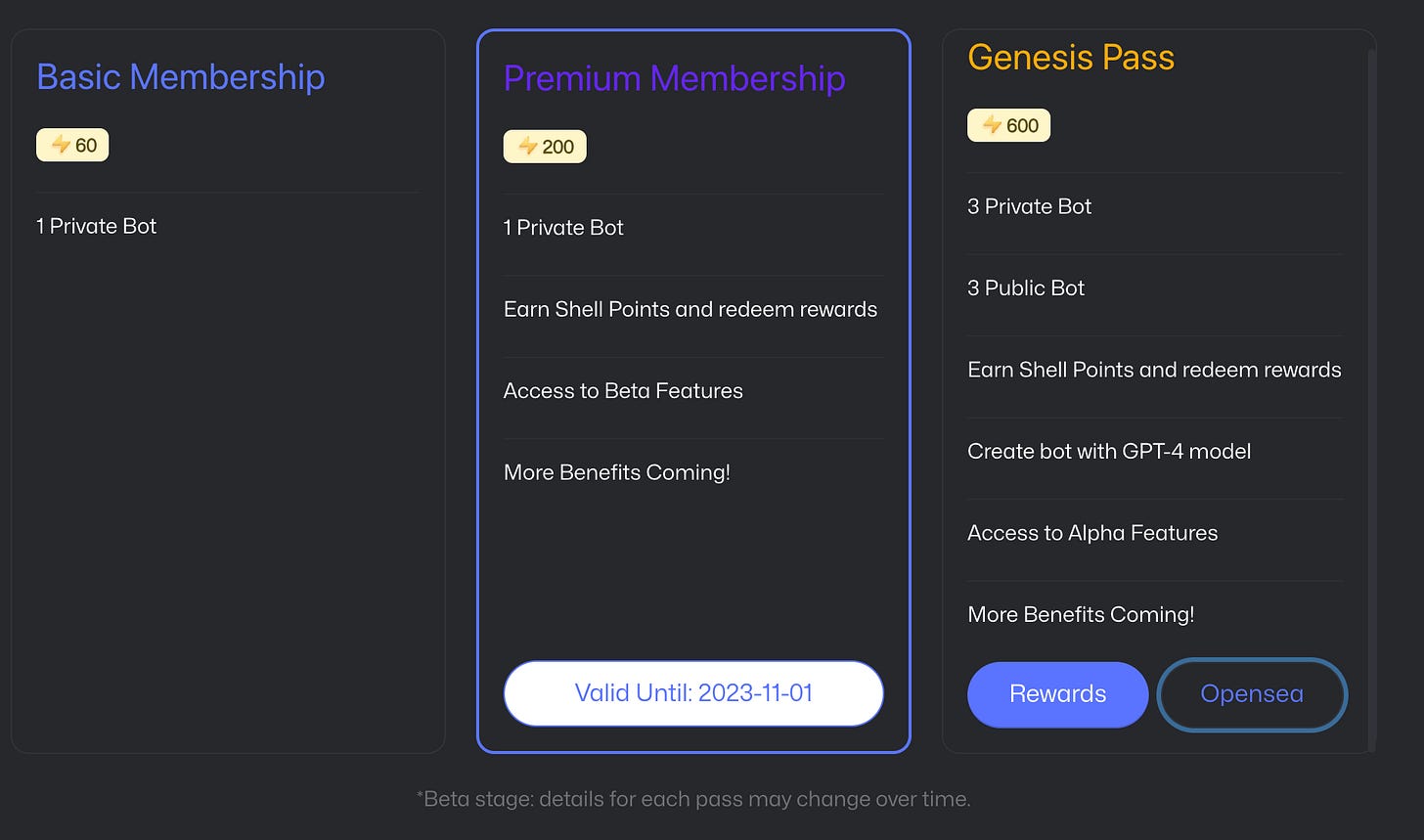Click More Benefits Coming in the Genesis card
Image resolution: width=1424 pixels, height=840 pixels.
(x=1081, y=615)
